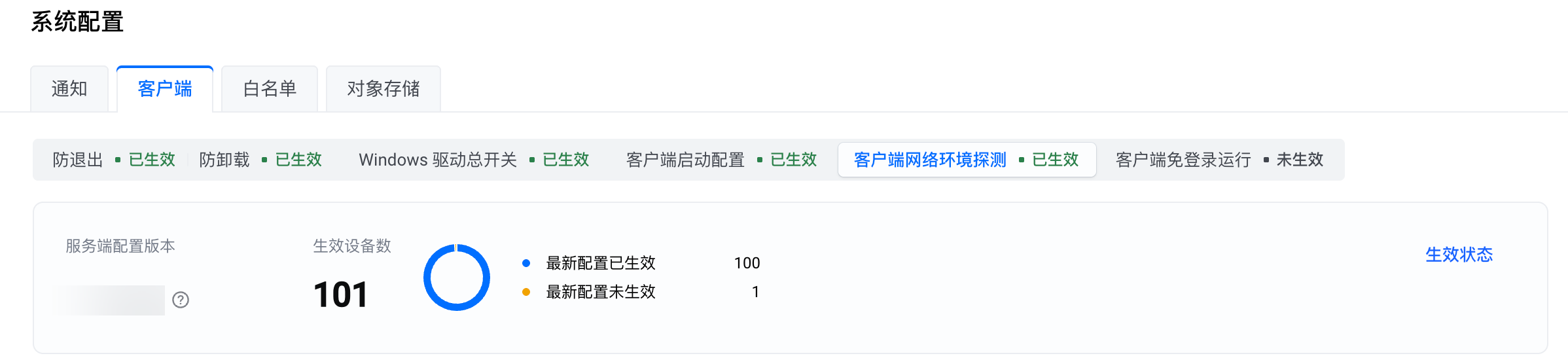Select the 防退出 sub-tab
This screenshot has height=360, width=1568.
(114, 160)
